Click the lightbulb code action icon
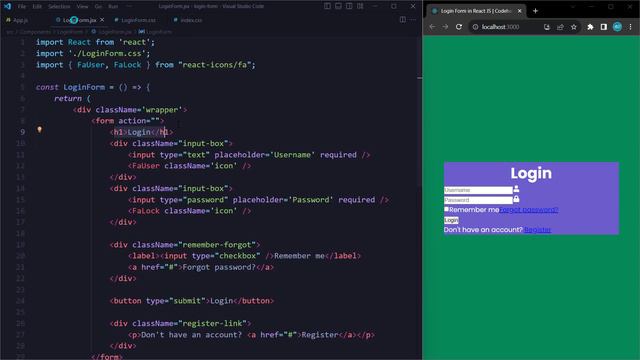The width and height of the screenshot is (640, 360). tap(40, 130)
